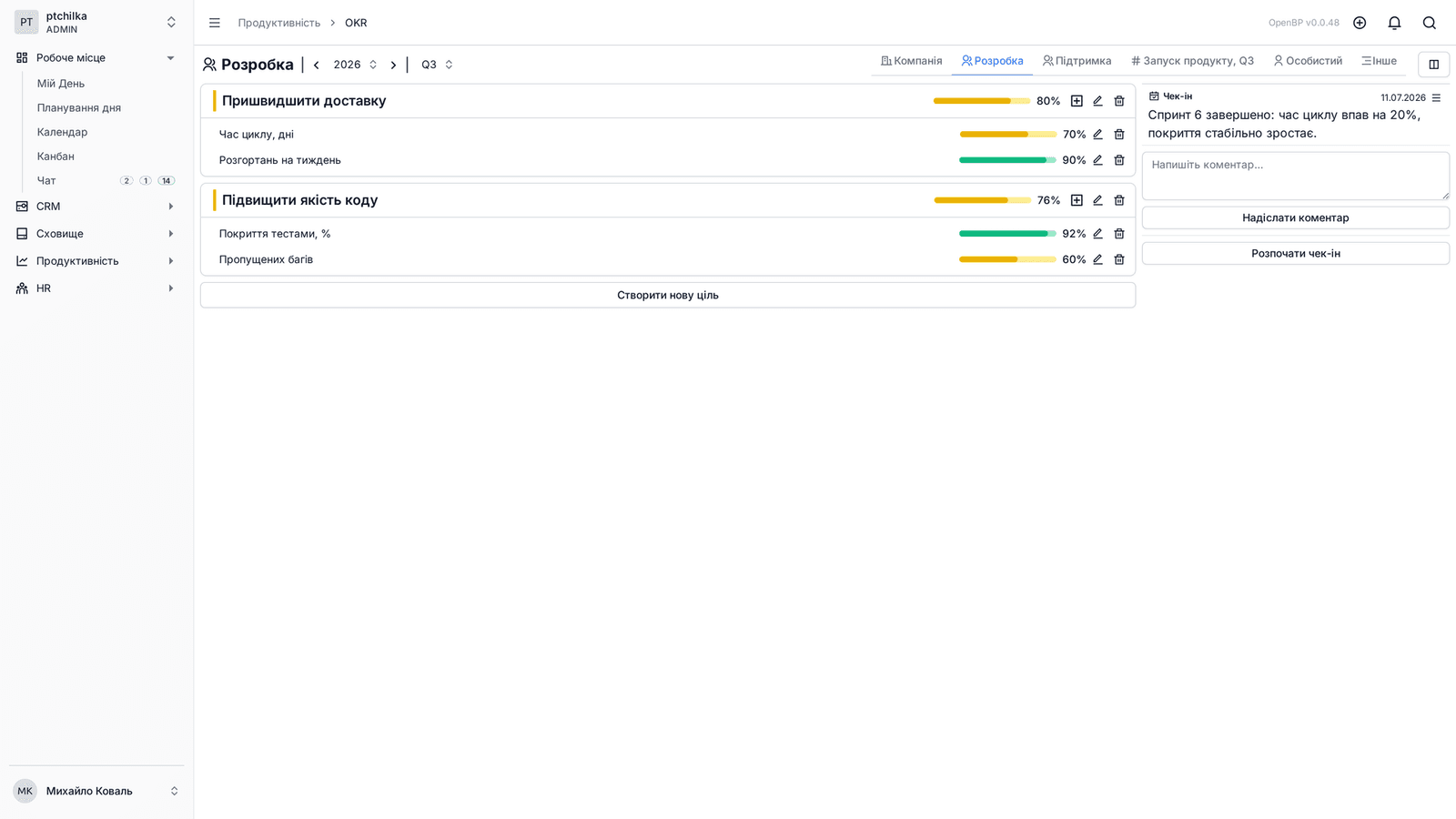Open the check-in options menu icon
The height and width of the screenshot is (819, 1456).
[1436, 97]
